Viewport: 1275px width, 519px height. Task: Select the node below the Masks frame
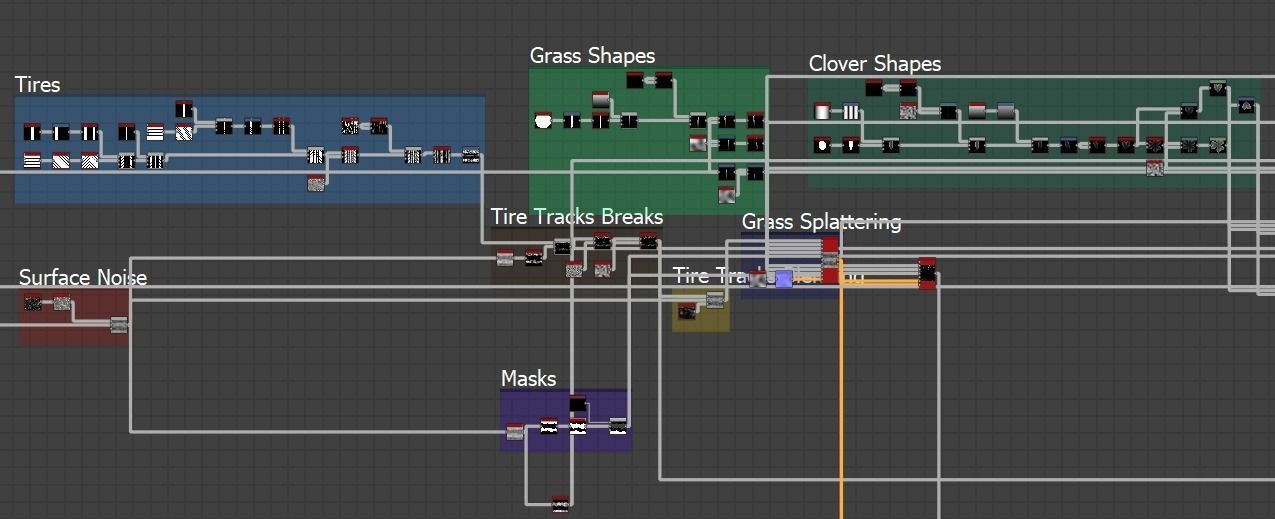tap(561, 503)
